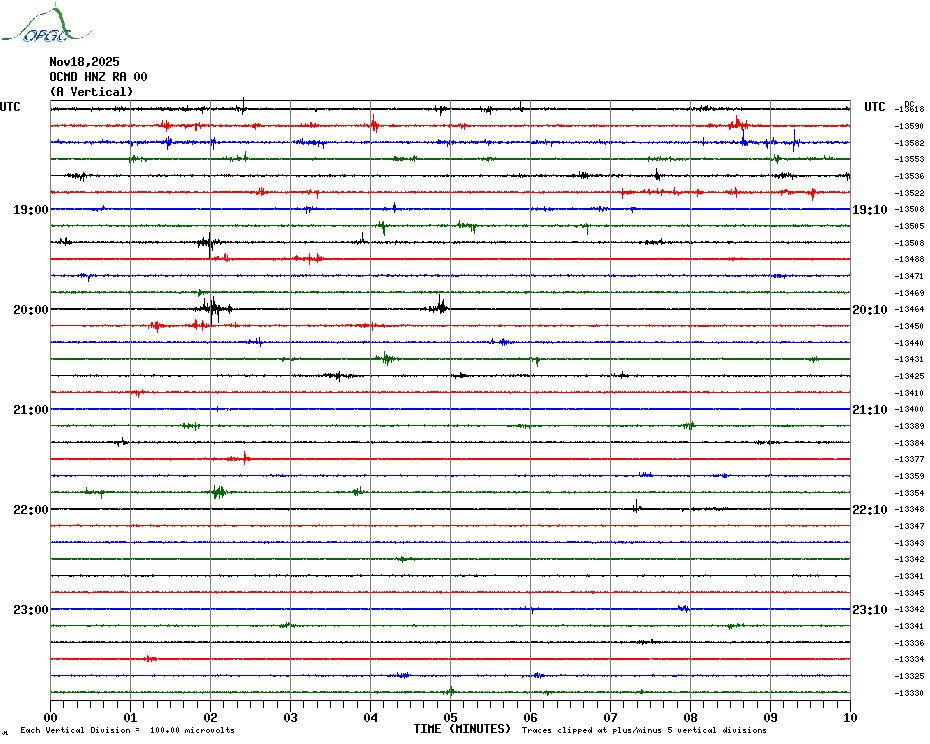Click the DC offset value -13330
930x744 pixels.
click(909, 693)
